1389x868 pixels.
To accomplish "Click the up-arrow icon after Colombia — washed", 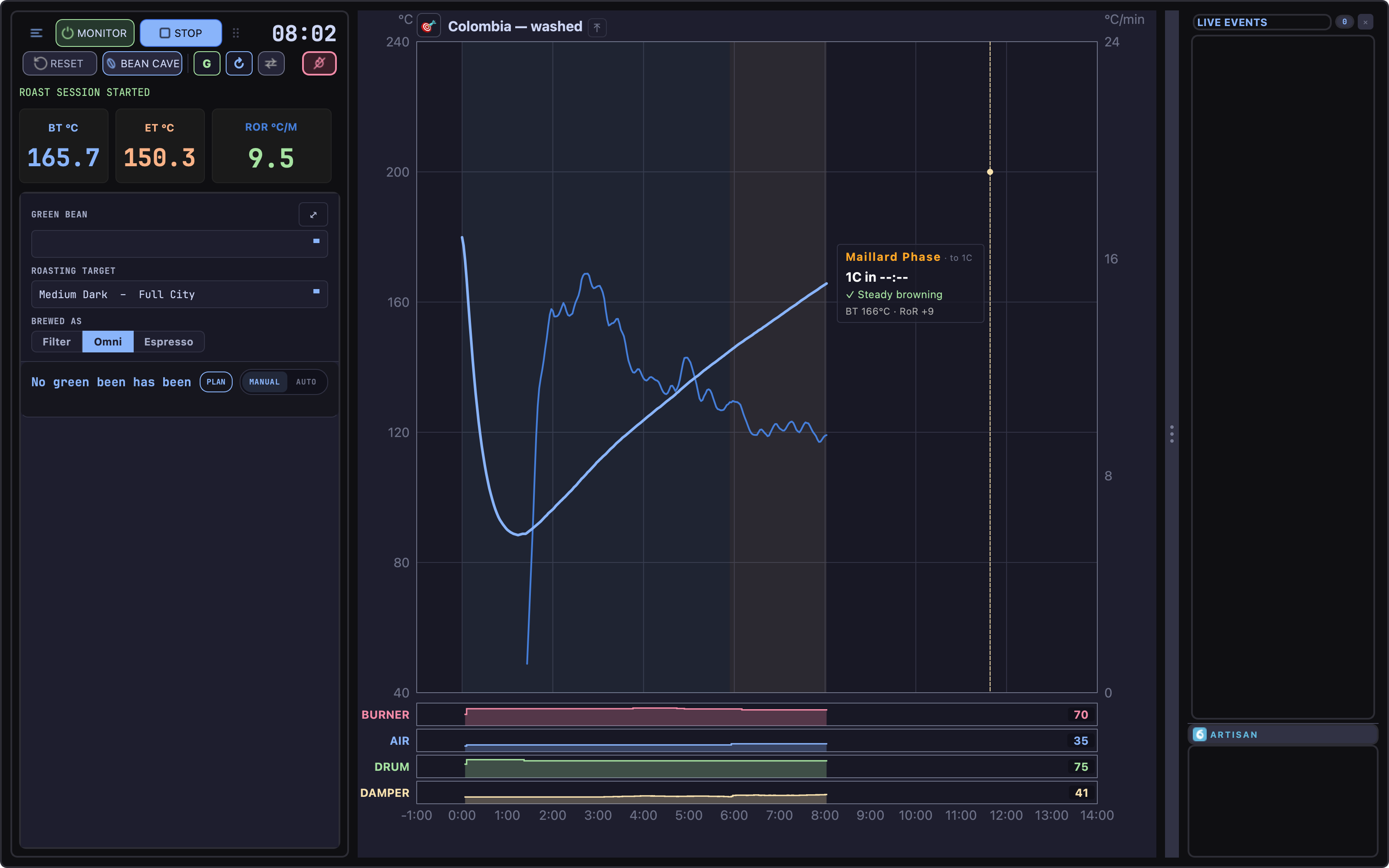I will [597, 27].
